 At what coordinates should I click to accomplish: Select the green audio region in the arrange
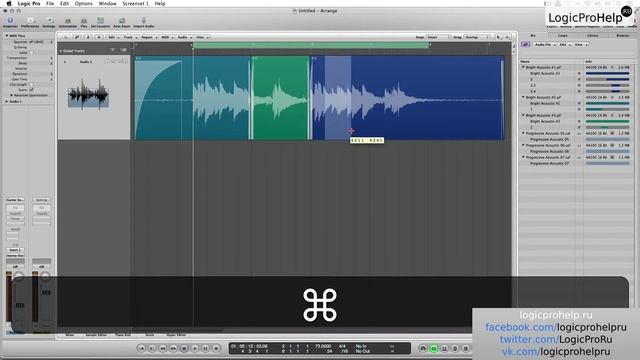click(281, 98)
